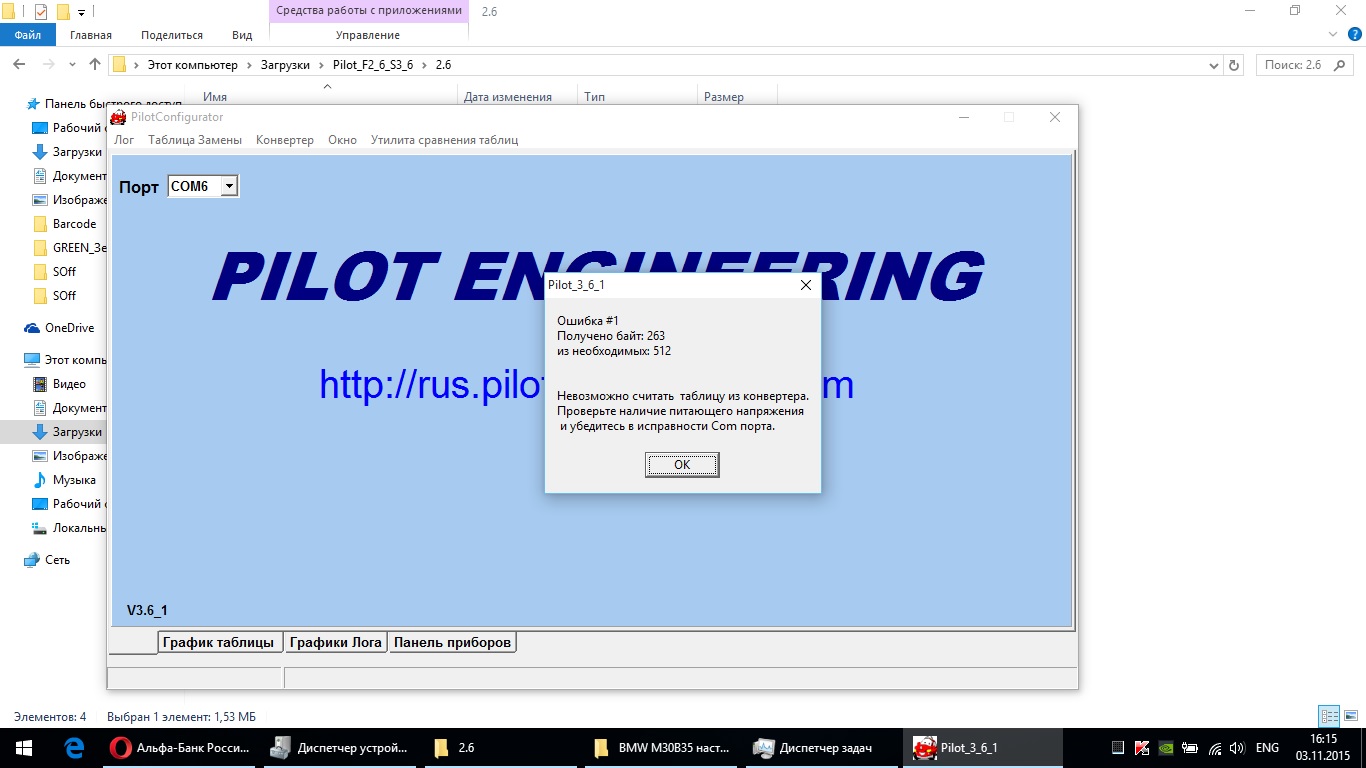
Task: Open the Окно menu in PilotConfigurator
Action: (342, 140)
